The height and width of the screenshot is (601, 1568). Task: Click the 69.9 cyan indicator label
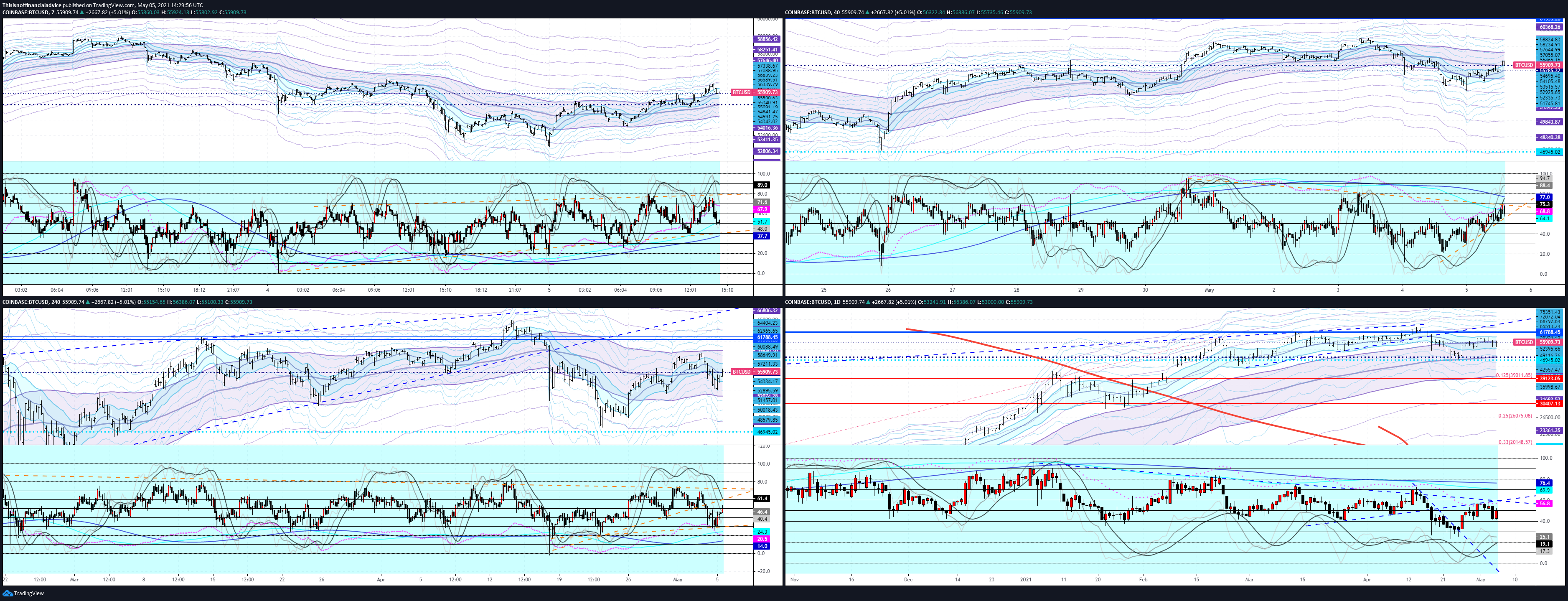[x=1545, y=490]
